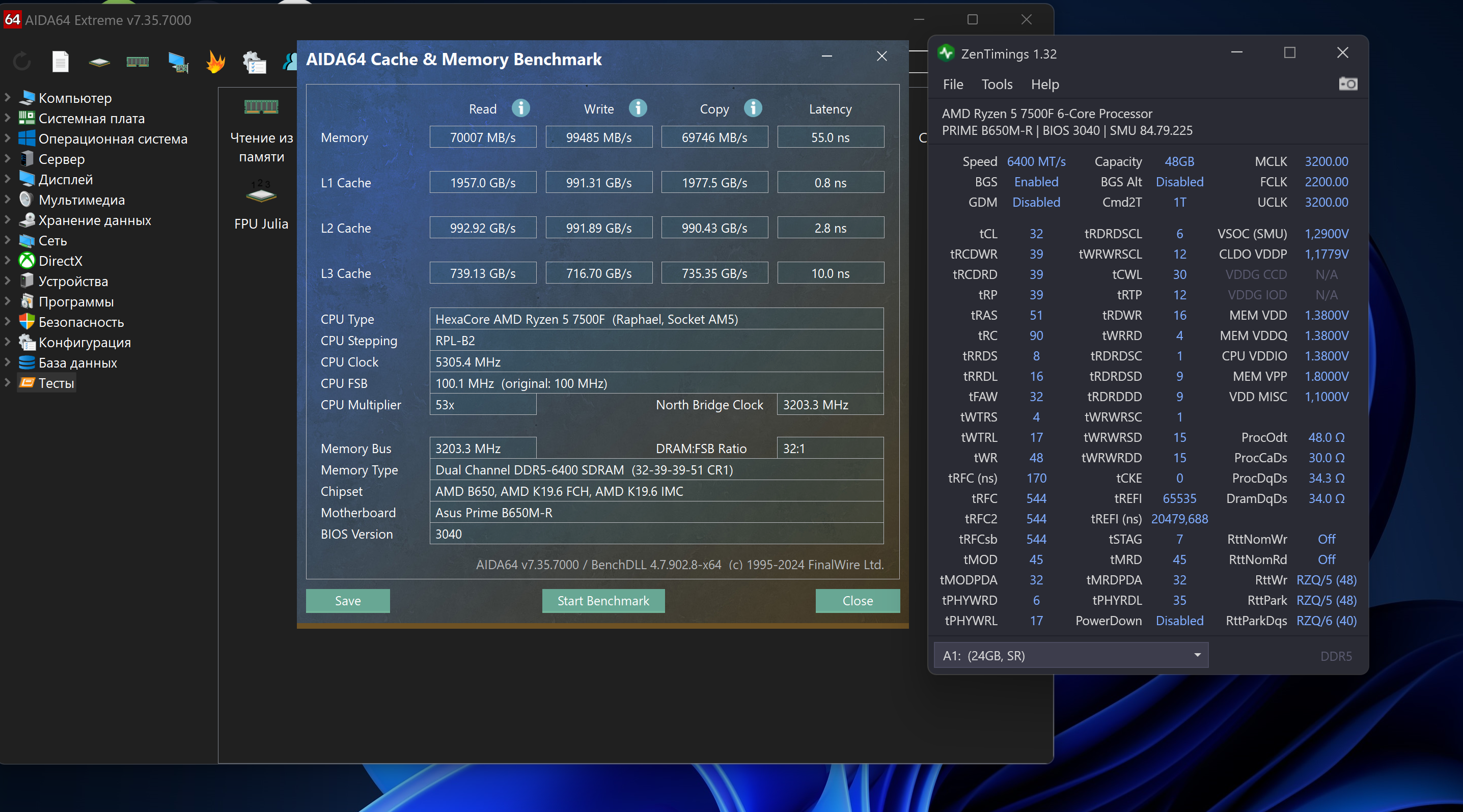Image resolution: width=1463 pixels, height=812 pixels.
Task: Expand the Системная плата tree node
Action: pyautogui.click(x=7, y=118)
